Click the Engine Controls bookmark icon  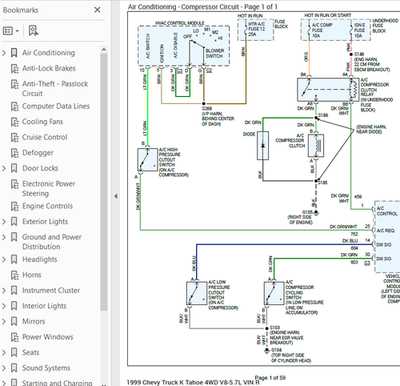pyautogui.click(x=14, y=206)
